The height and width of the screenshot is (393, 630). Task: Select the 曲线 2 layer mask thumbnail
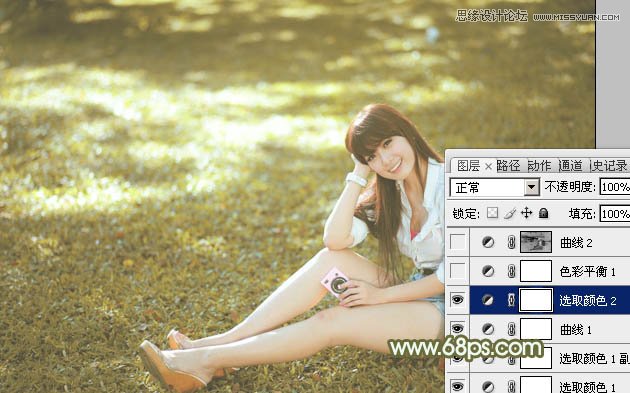(536, 242)
